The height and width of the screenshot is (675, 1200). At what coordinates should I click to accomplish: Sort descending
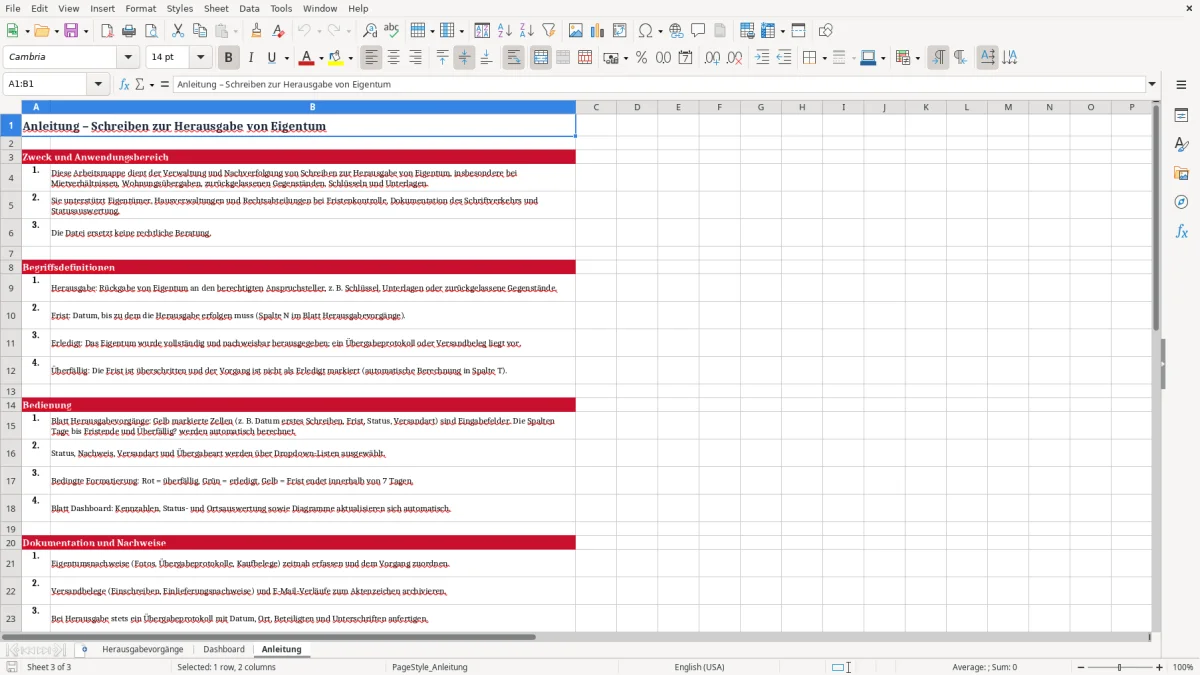pyautogui.click(x=527, y=31)
